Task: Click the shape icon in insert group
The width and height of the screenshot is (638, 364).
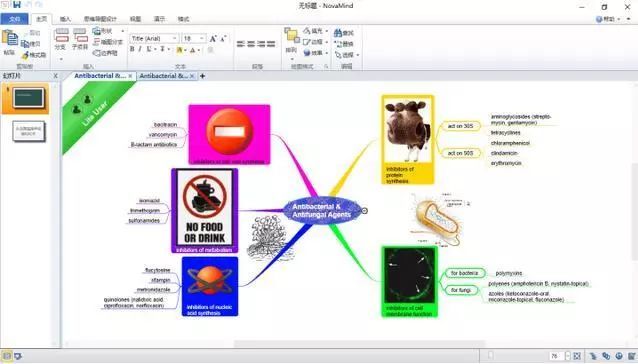Action: [x=96, y=31]
